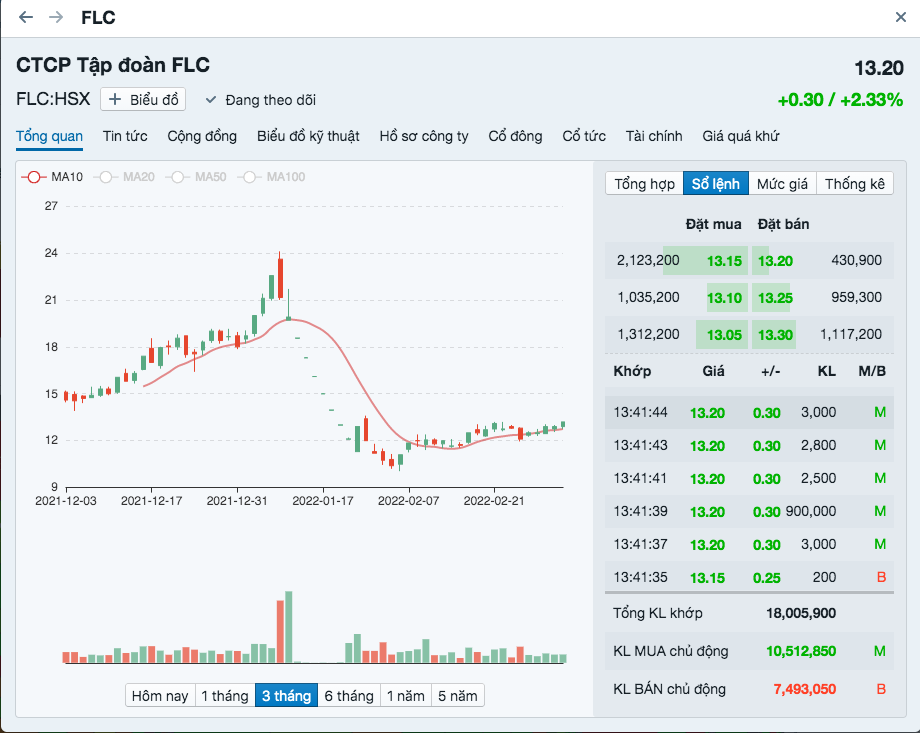Viewport: 920px width, 733px height.
Task: Click bid price 13.15
Action: coord(724,261)
